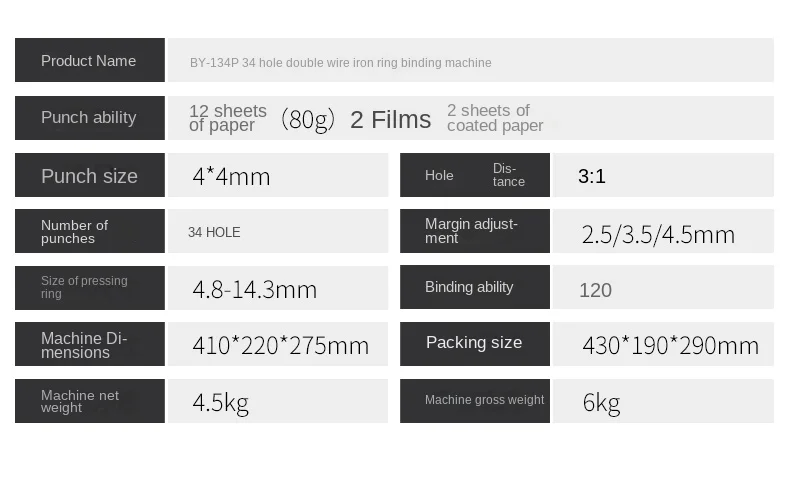Viewport: 790px width, 487px height.
Task: Select the "2 Films" text
Action: click(x=390, y=120)
